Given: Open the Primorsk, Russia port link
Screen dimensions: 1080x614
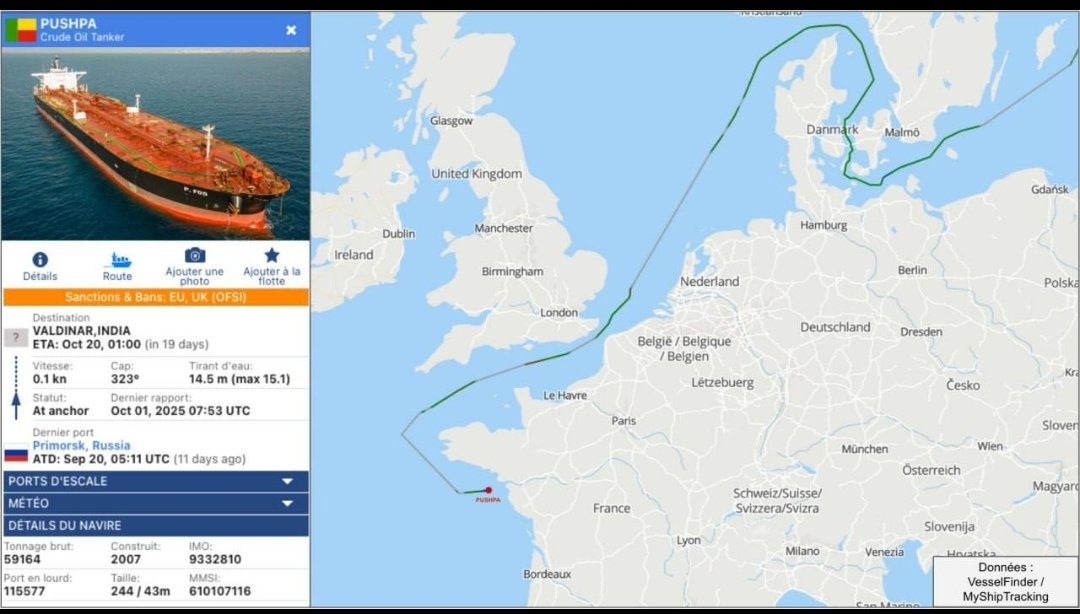Looking at the screenshot, I should click(81, 445).
